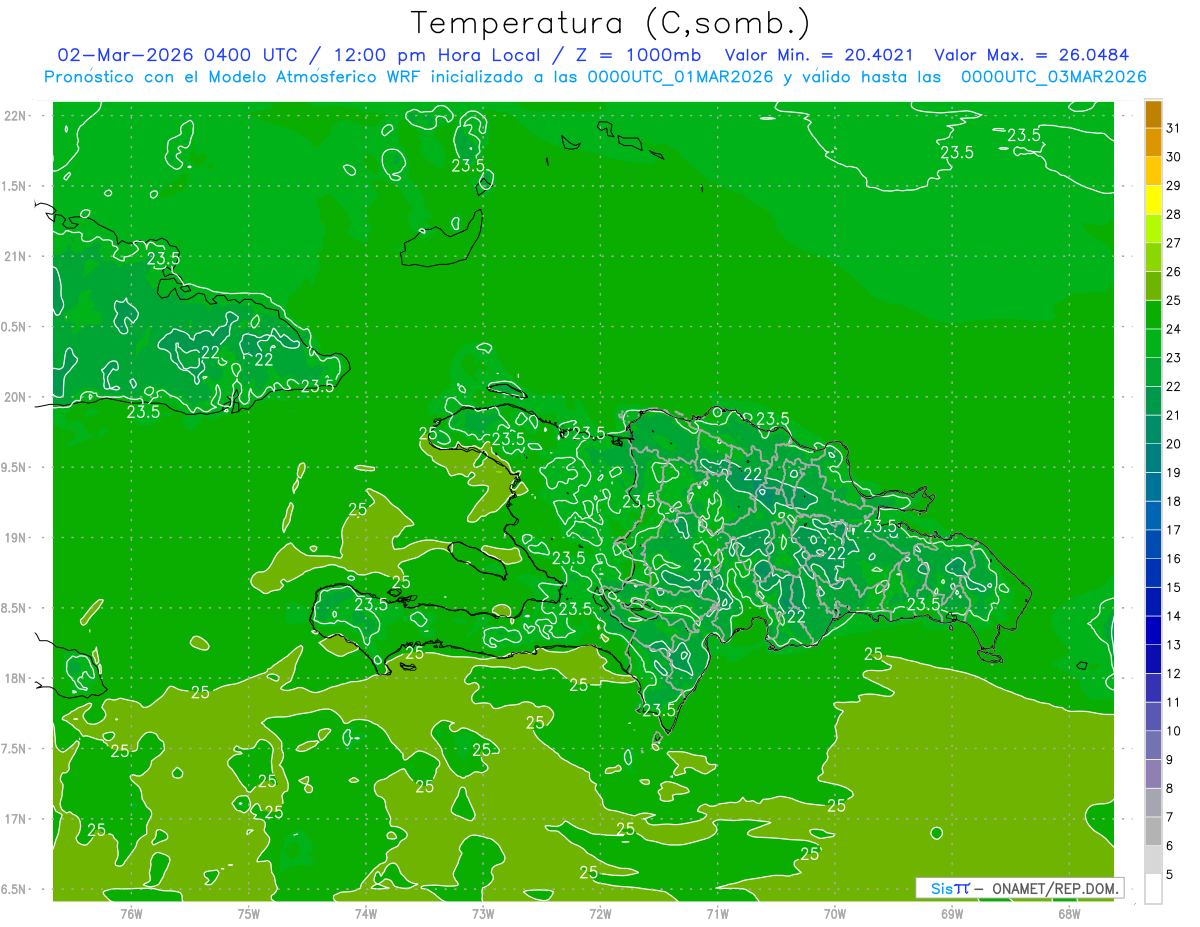The image size is (1200, 927).
Task: Click the '25' color scale value
Action: [1174, 301]
